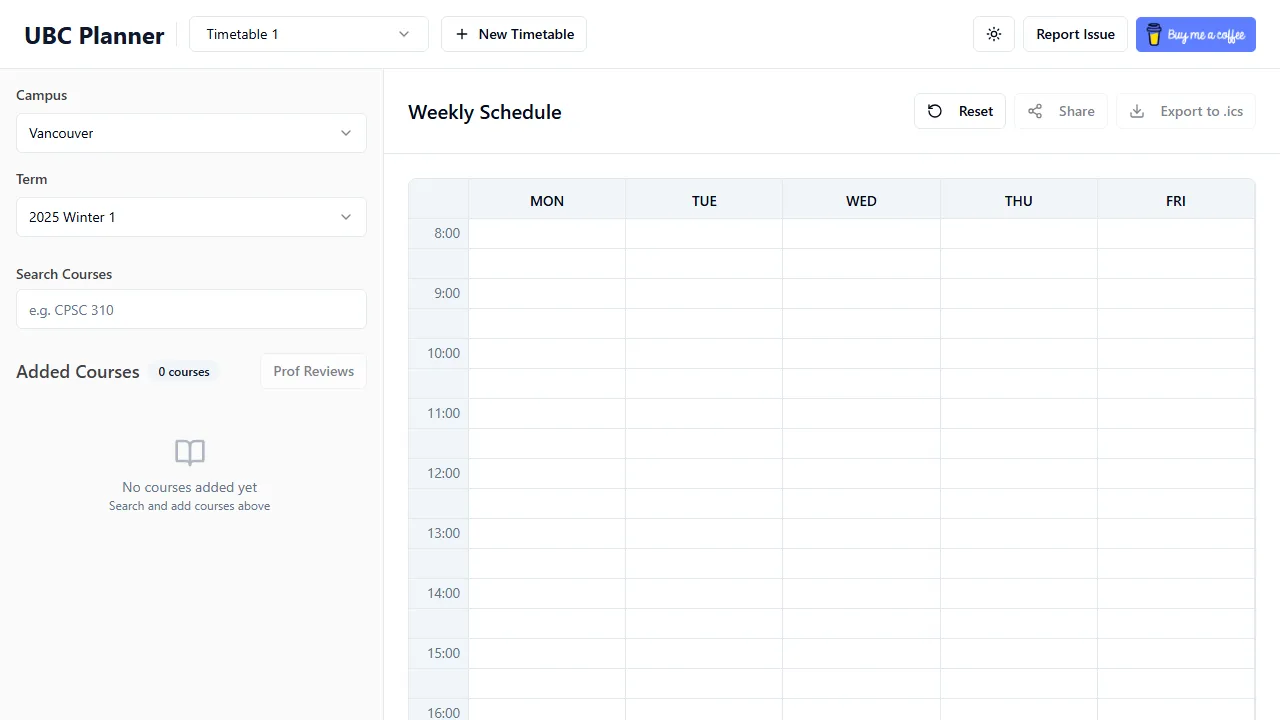This screenshot has width=1280, height=720.
Task: Click the MON column header
Action: 546,200
